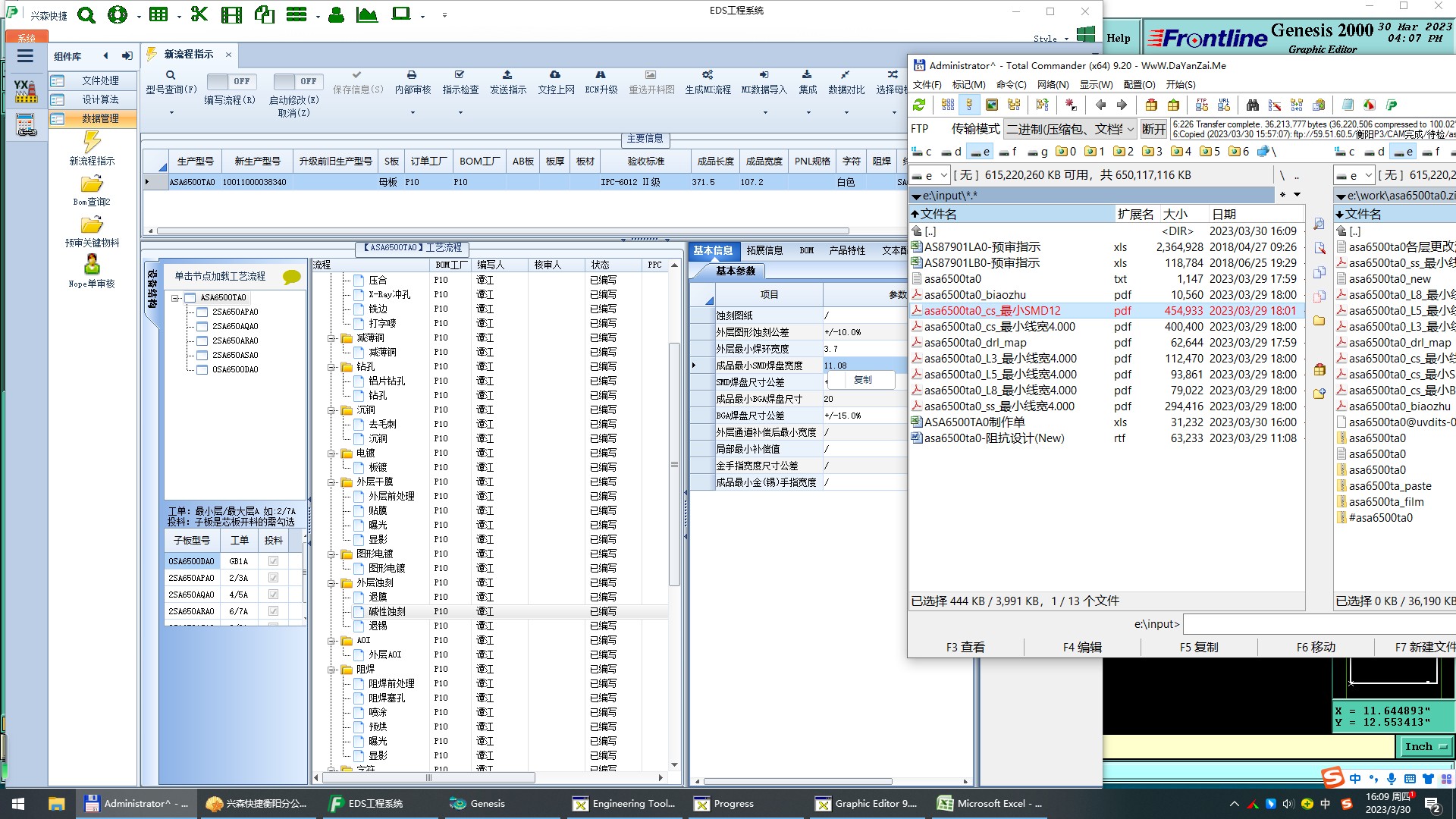
Task: Click the 数据对比 compare icon
Action: point(846,75)
